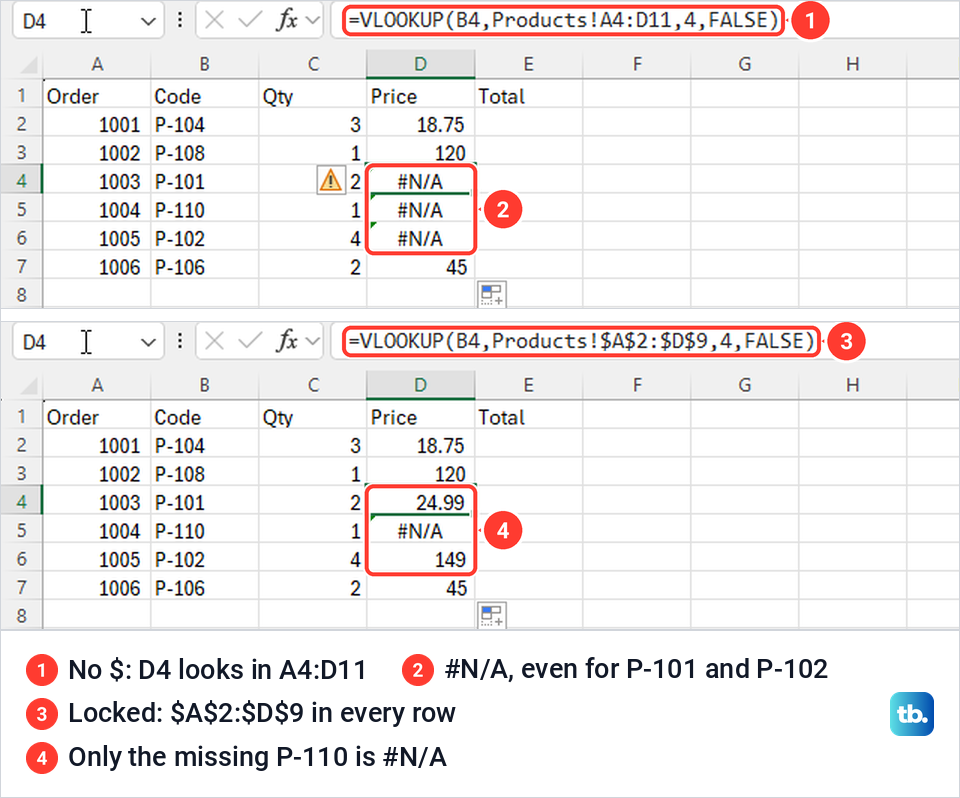The height and width of the screenshot is (798, 960).
Task: Click formula containing Products!$A$2:$D$9
Action: point(581,341)
